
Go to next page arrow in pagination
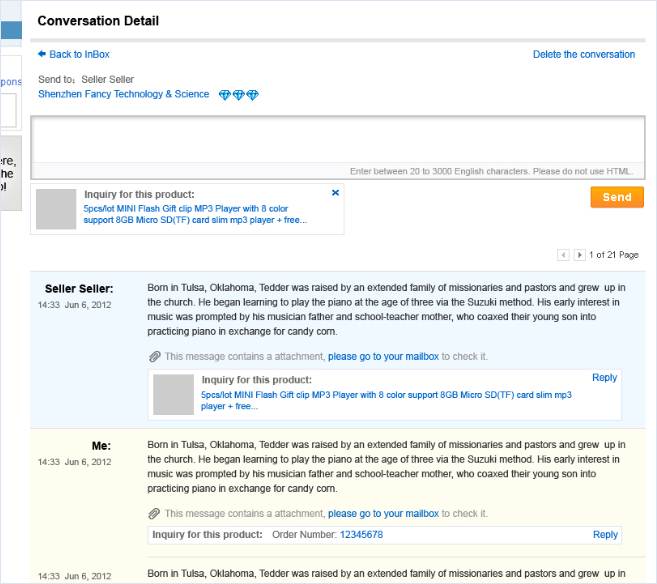pos(579,255)
